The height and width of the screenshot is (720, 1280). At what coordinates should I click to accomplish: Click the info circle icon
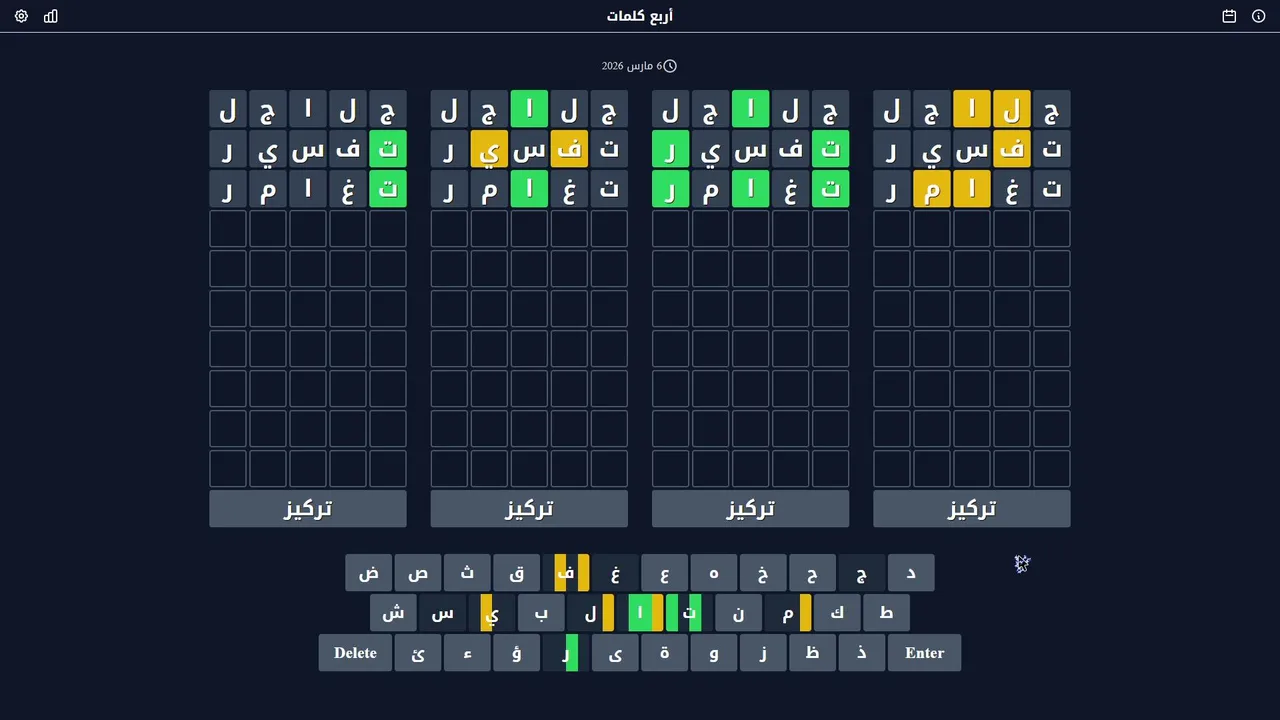1258,16
